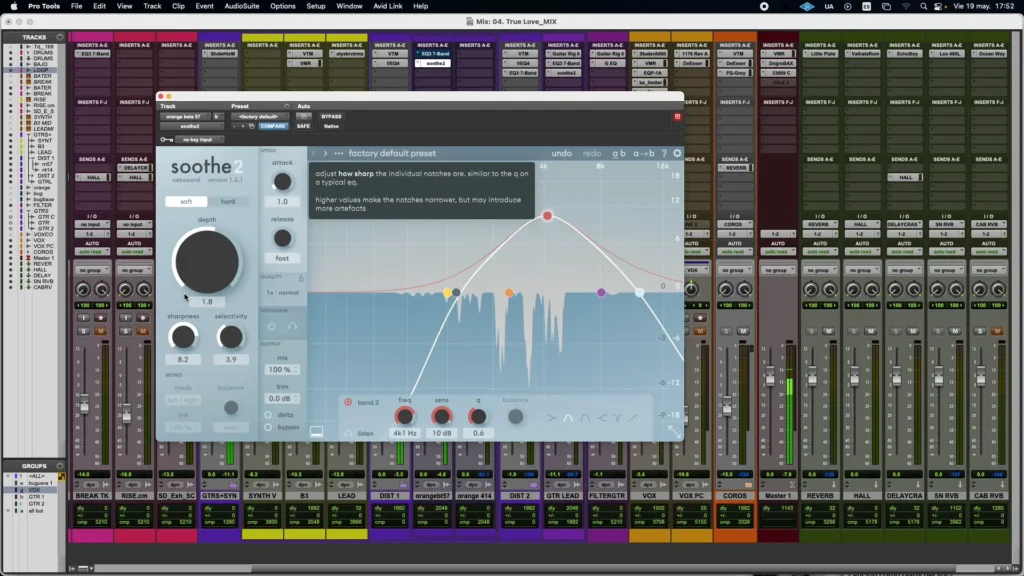Select soft mode in soothe2
1024x576 pixels.
click(x=186, y=202)
